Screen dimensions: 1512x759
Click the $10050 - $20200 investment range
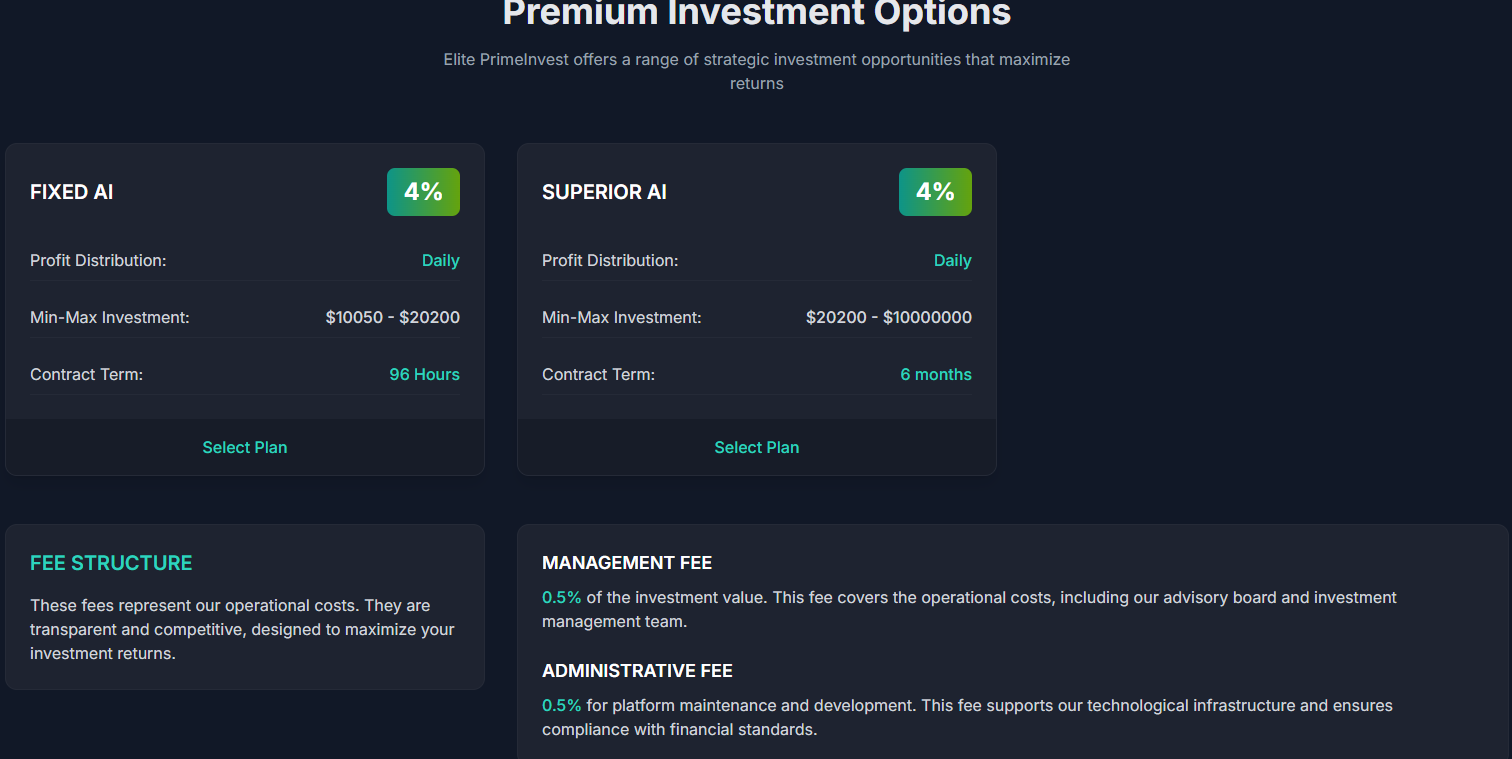[x=392, y=317]
